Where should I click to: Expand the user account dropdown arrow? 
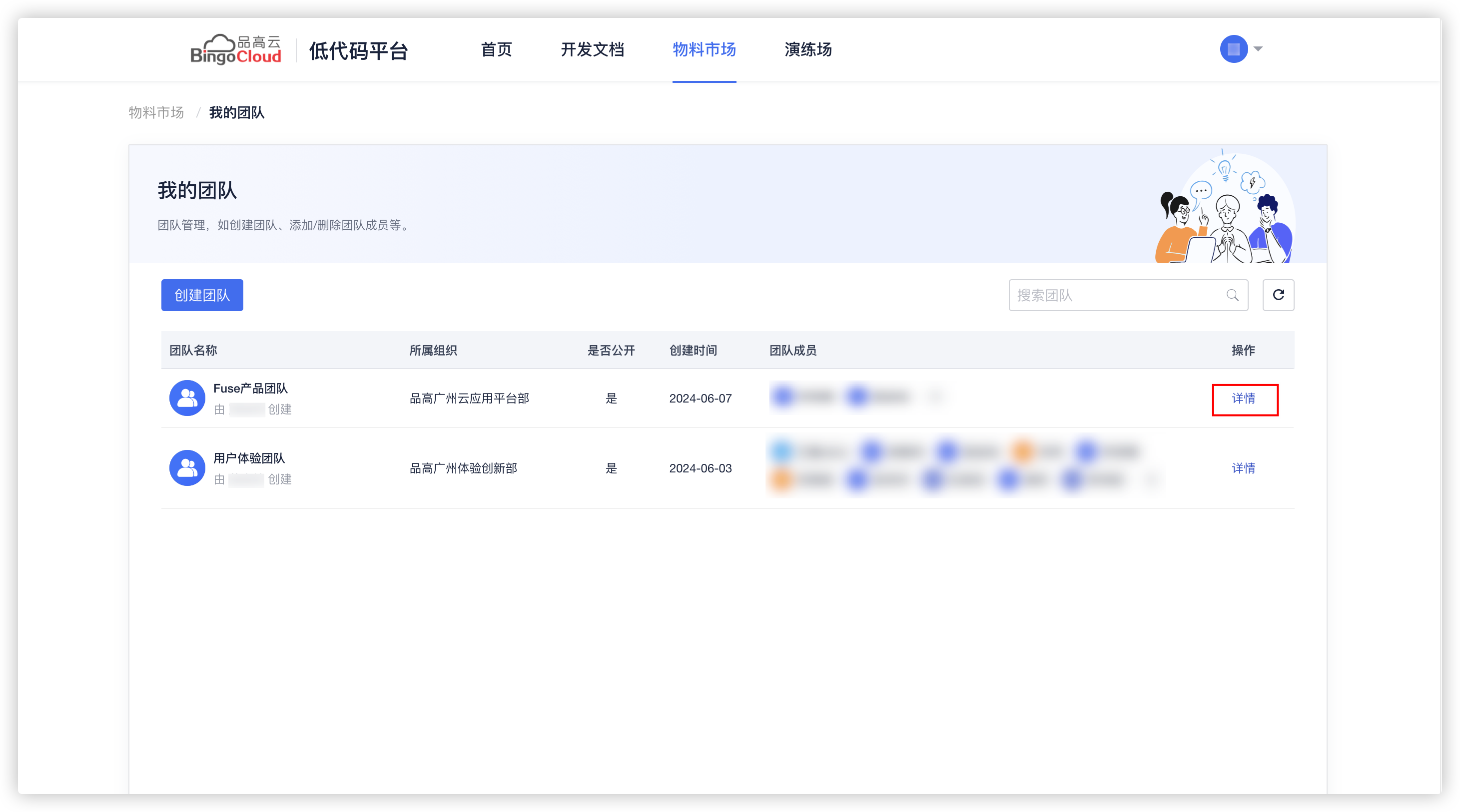(1258, 49)
